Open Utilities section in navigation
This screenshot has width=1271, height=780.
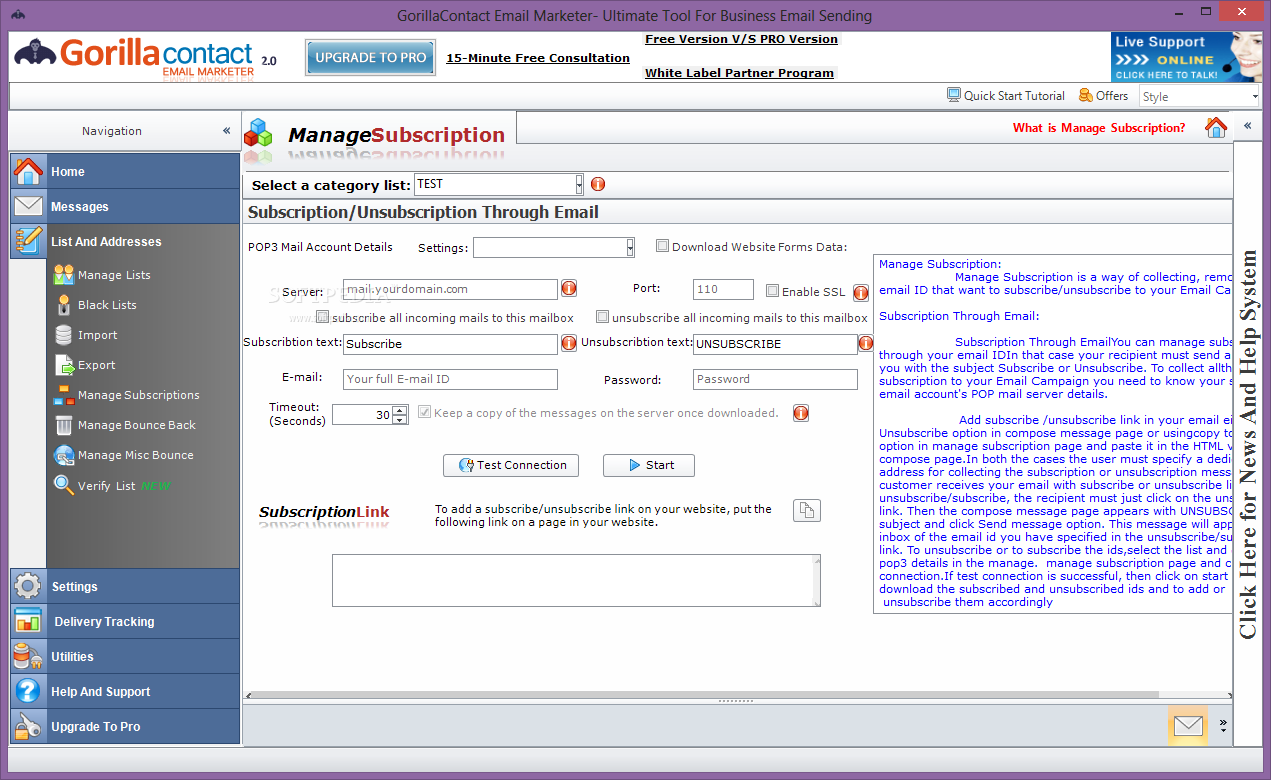click(x=125, y=656)
